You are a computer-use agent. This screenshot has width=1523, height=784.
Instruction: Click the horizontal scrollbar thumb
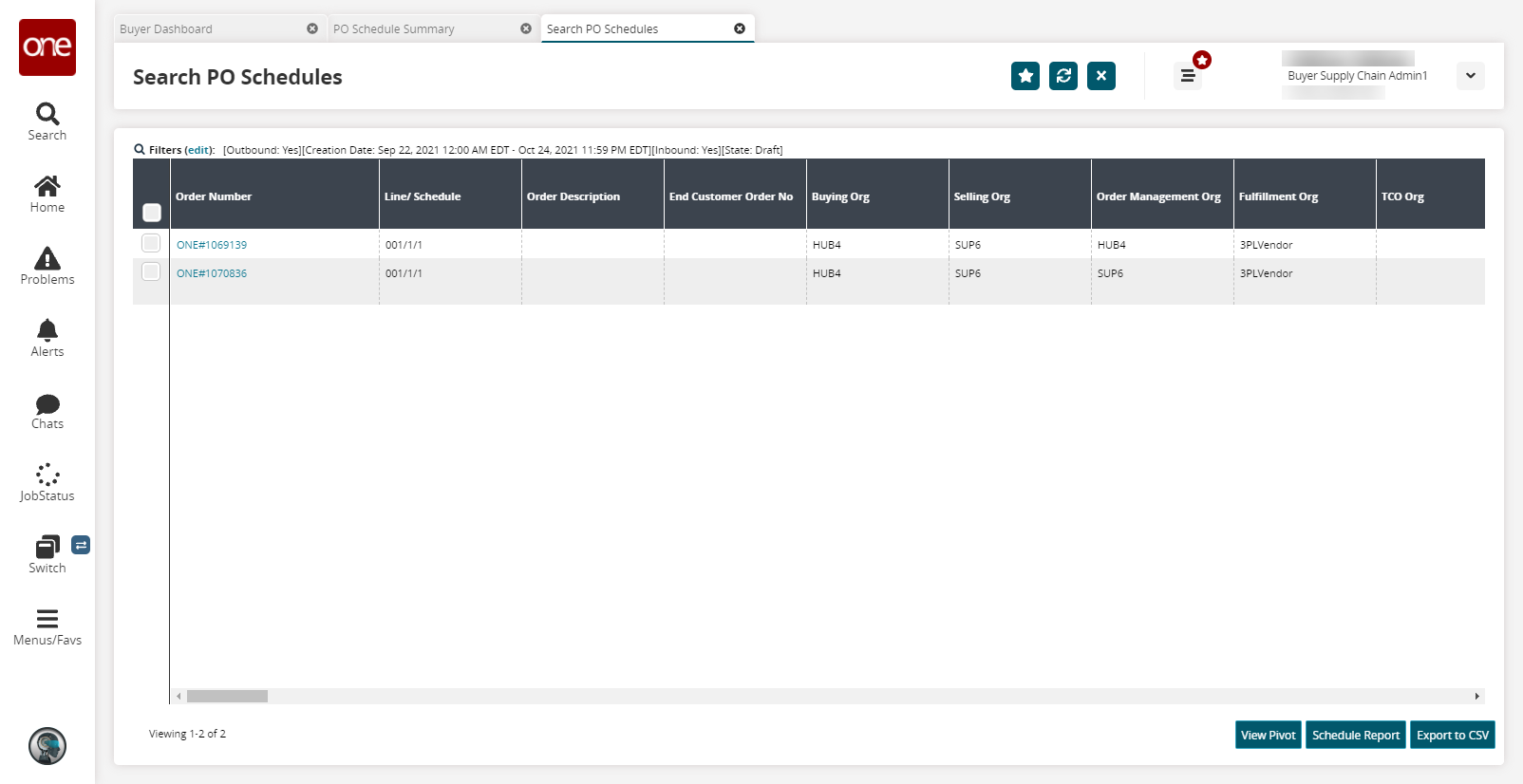coord(227,697)
